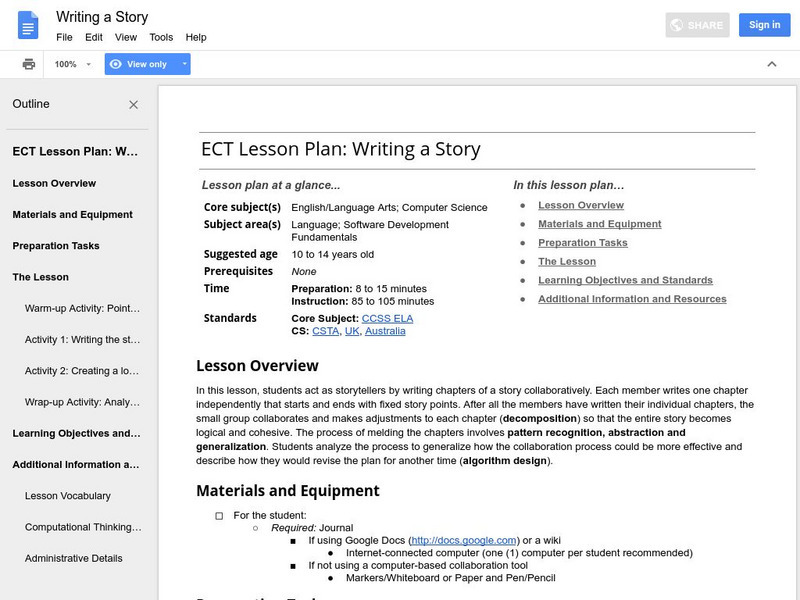Print the document with the printer icon
The image size is (800, 600).
click(x=29, y=64)
